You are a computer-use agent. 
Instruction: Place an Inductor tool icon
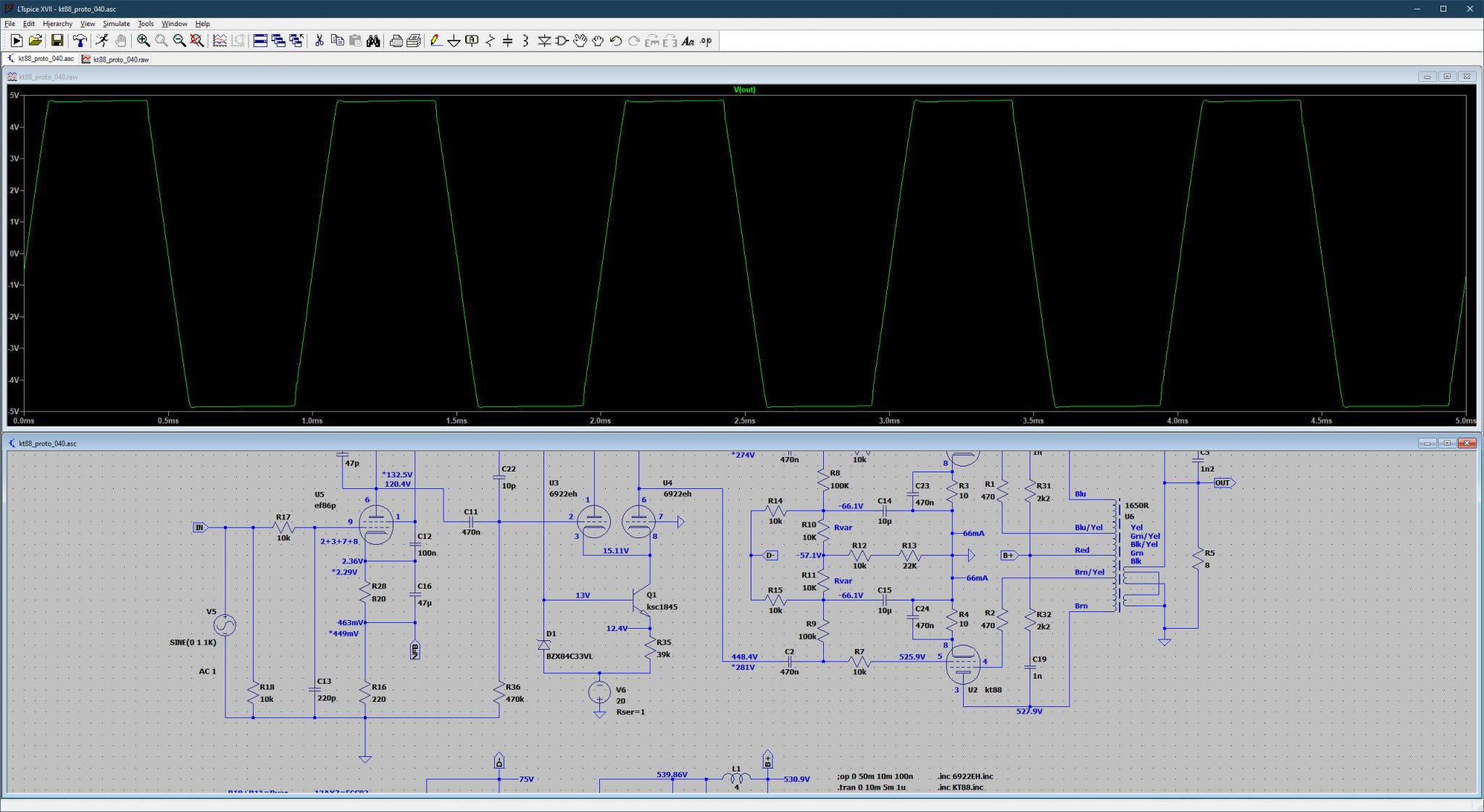(x=525, y=41)
